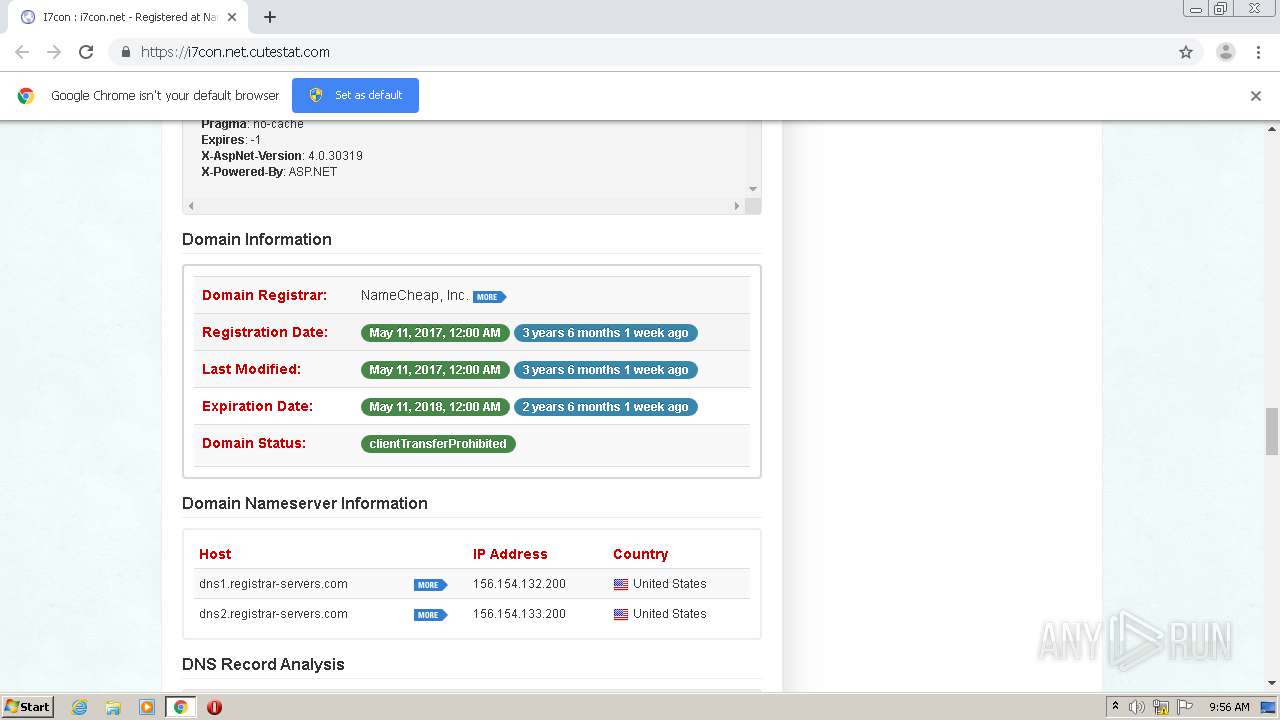This screenshot has height=720, width=1280.
Task: Open Chrome's three-dot menu
Action: [x=1258, y=52]
